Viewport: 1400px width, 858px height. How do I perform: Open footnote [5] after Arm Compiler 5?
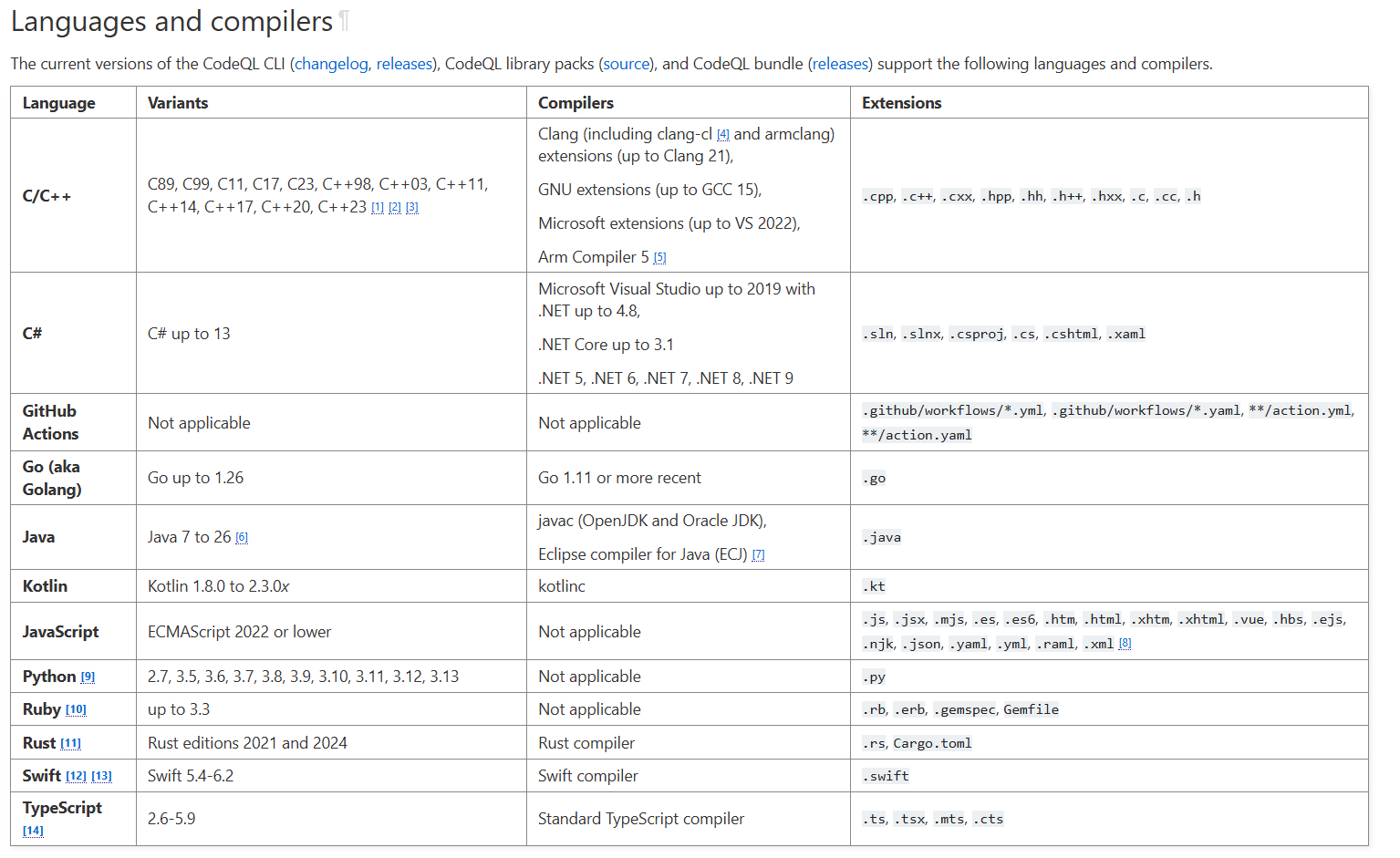click(659, 258)
